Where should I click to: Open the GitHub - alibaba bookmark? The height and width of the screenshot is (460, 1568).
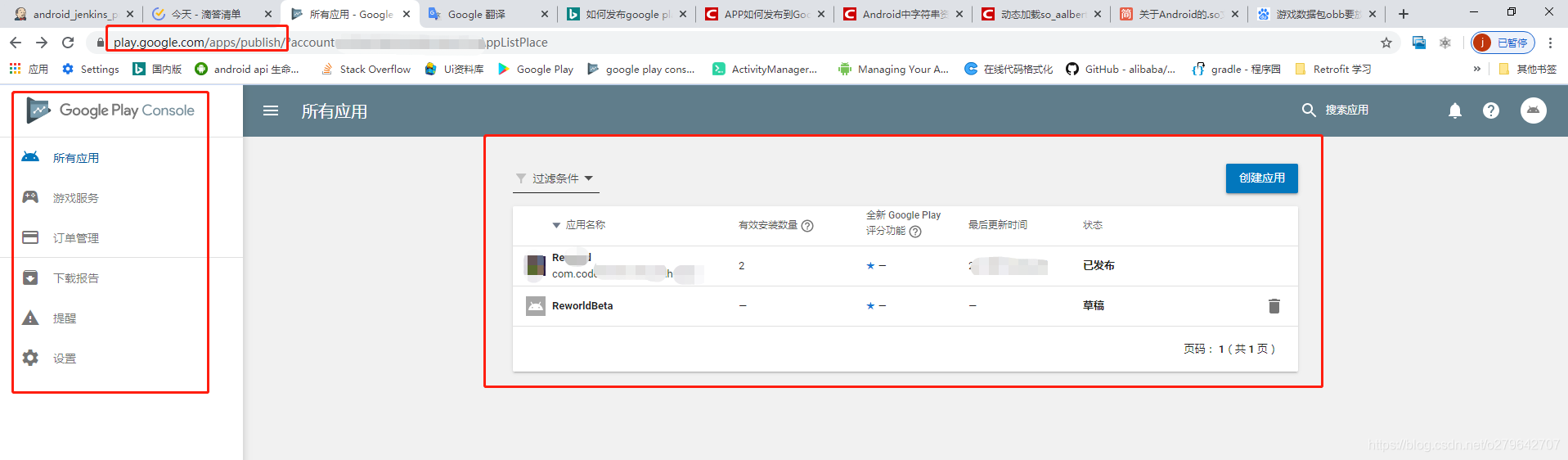(1121, 70)
